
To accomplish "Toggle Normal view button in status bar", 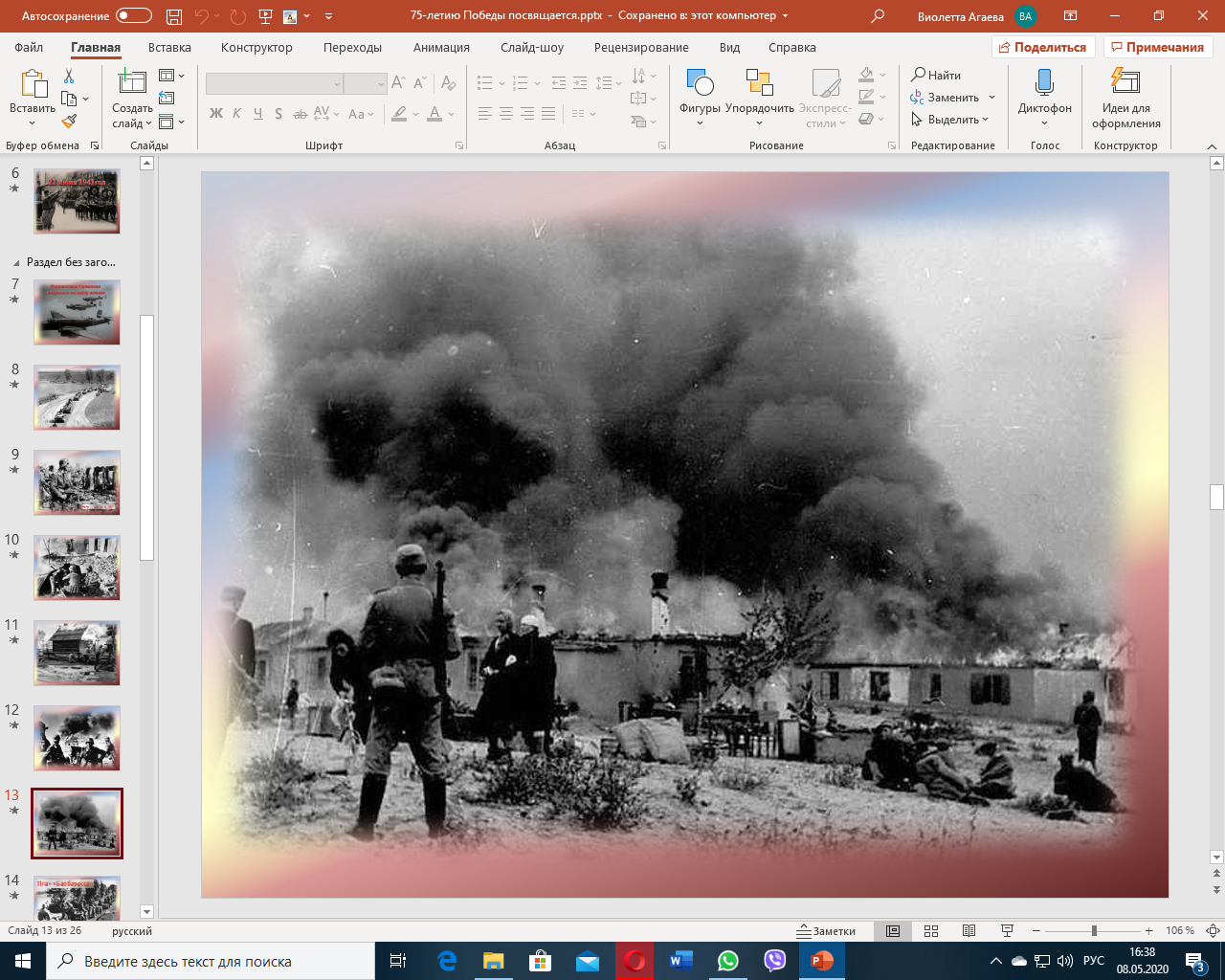I will click(x=893, y=931).
